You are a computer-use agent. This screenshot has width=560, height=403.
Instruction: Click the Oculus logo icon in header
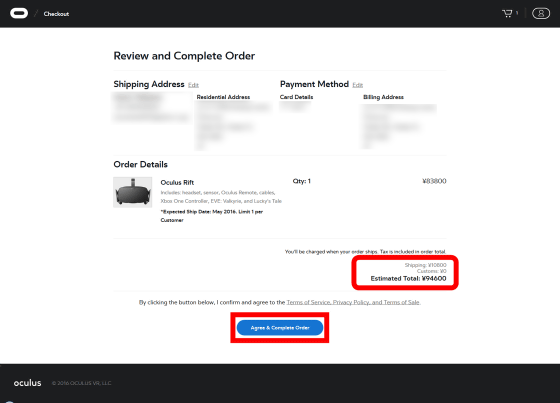(x=19, y=14)
